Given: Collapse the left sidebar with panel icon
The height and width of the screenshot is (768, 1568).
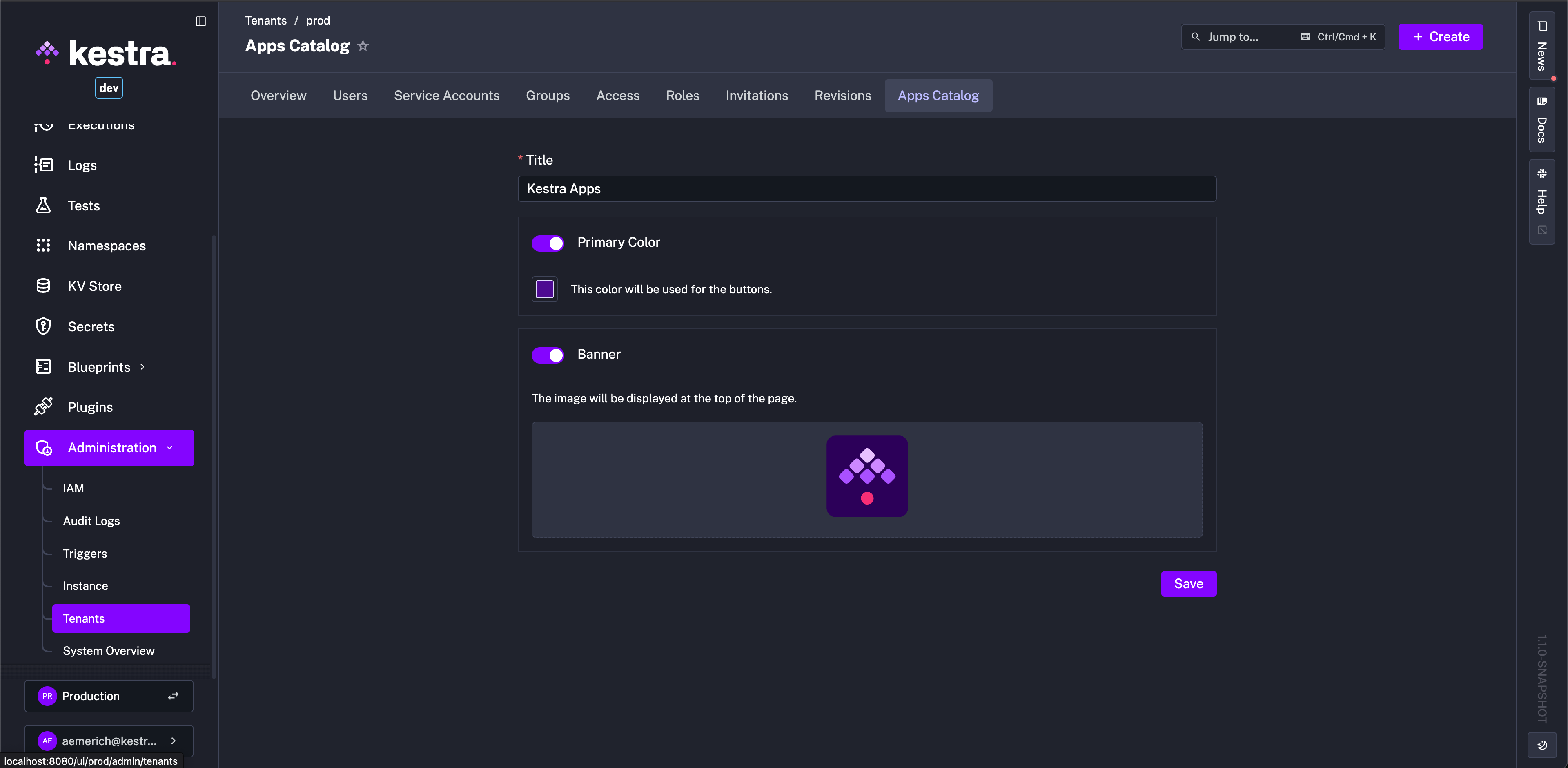Looking at the screenshot, I should (201, 21).
